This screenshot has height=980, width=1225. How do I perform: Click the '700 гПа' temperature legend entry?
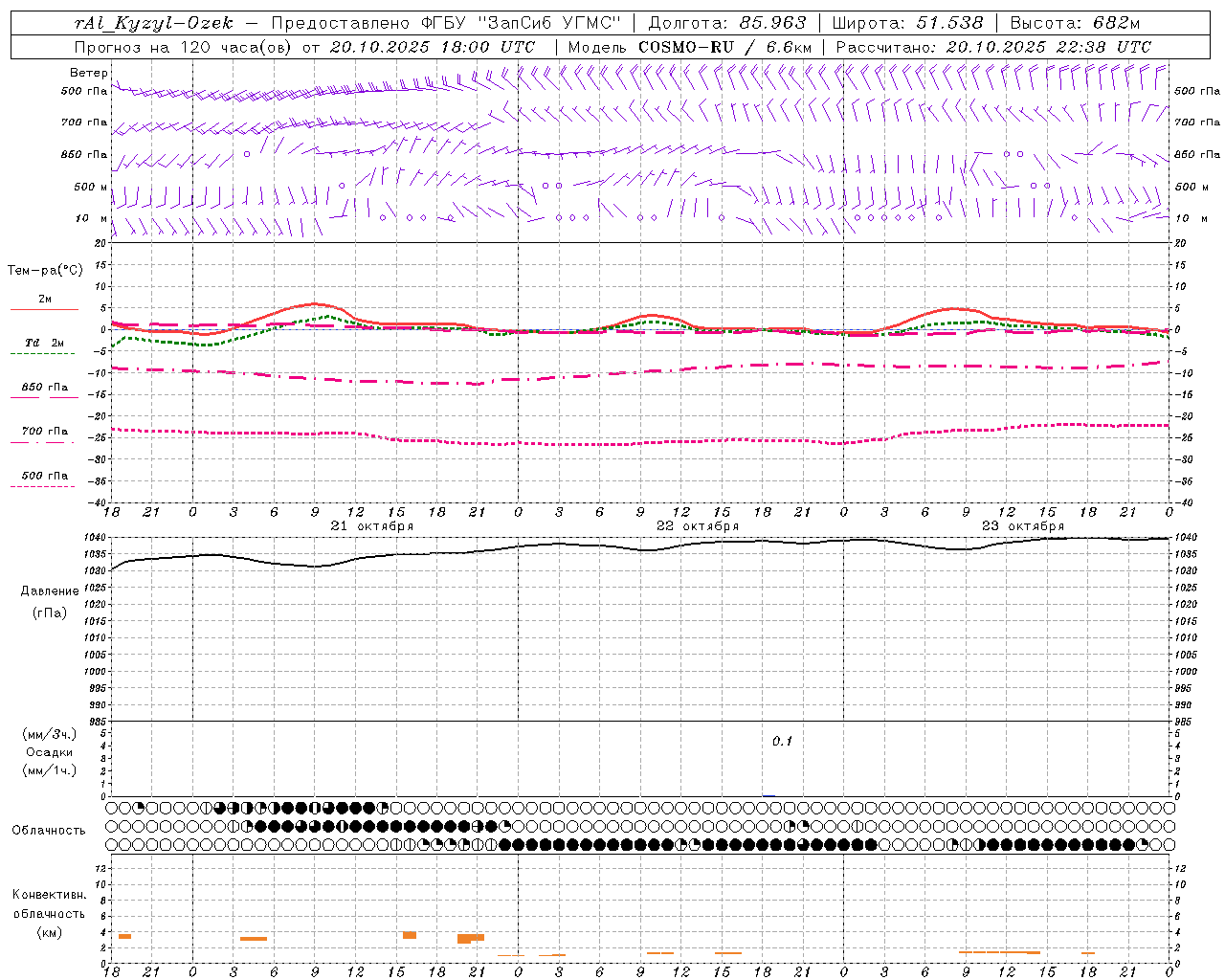pos(44,435)
